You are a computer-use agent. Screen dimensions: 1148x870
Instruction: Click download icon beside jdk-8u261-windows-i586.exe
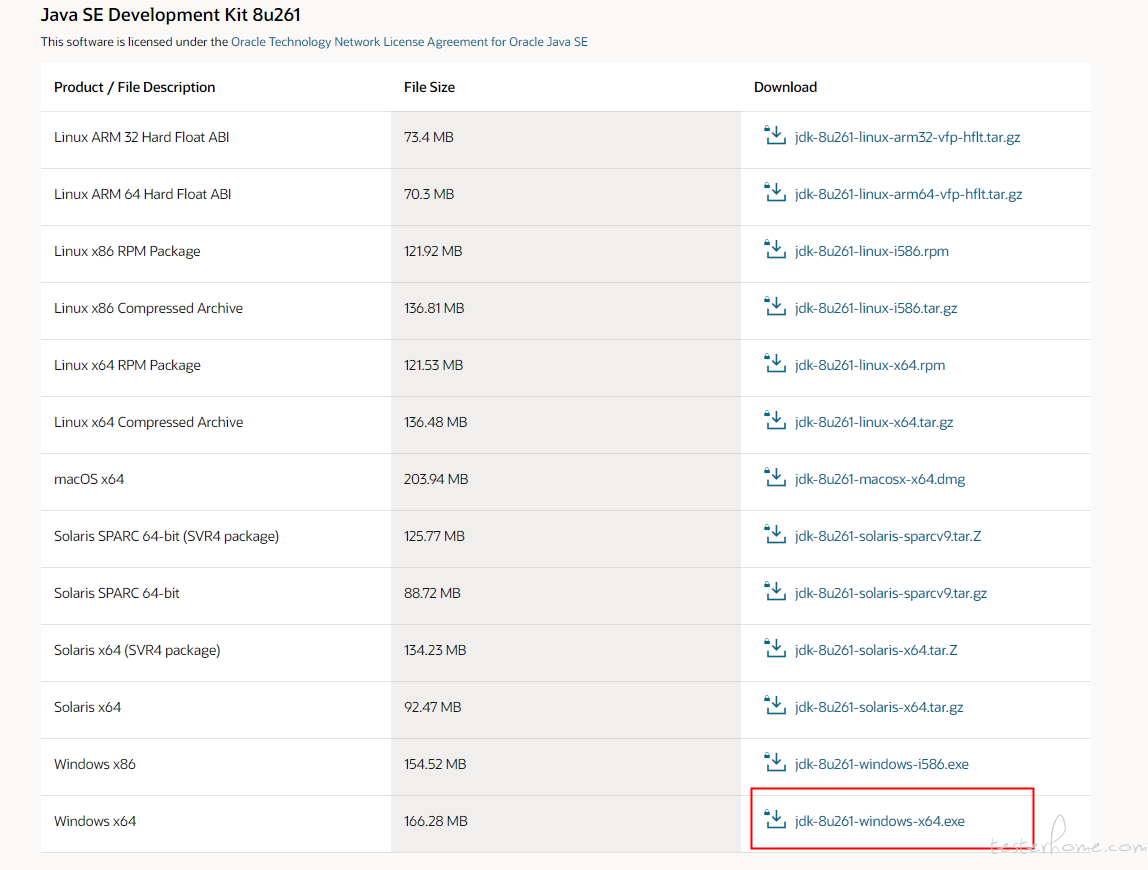point(775,763)
